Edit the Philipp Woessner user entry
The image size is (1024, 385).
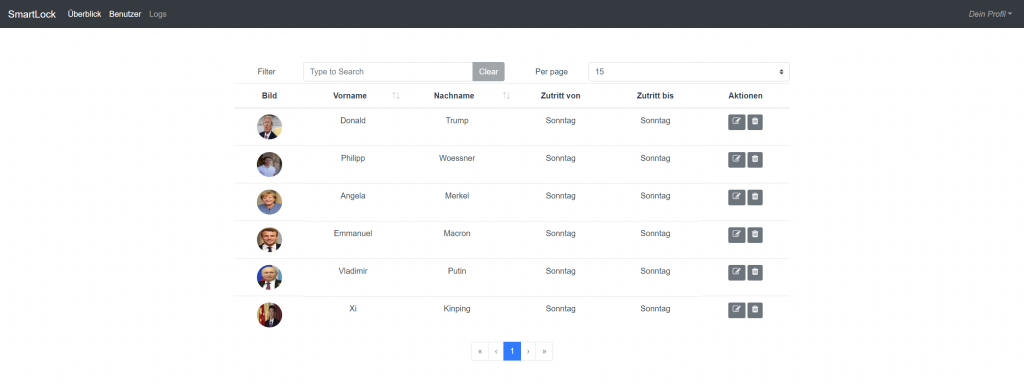click(737, 160)
